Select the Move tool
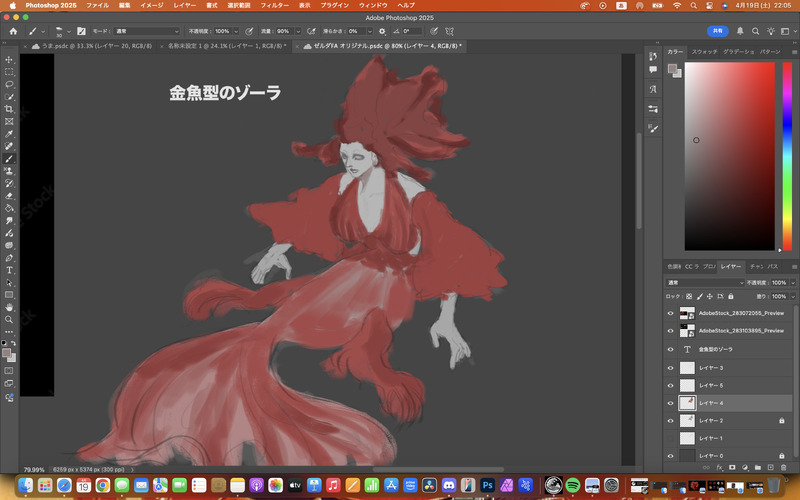The height and width of the screenshot is (500, 800). (x=10, y=59)
